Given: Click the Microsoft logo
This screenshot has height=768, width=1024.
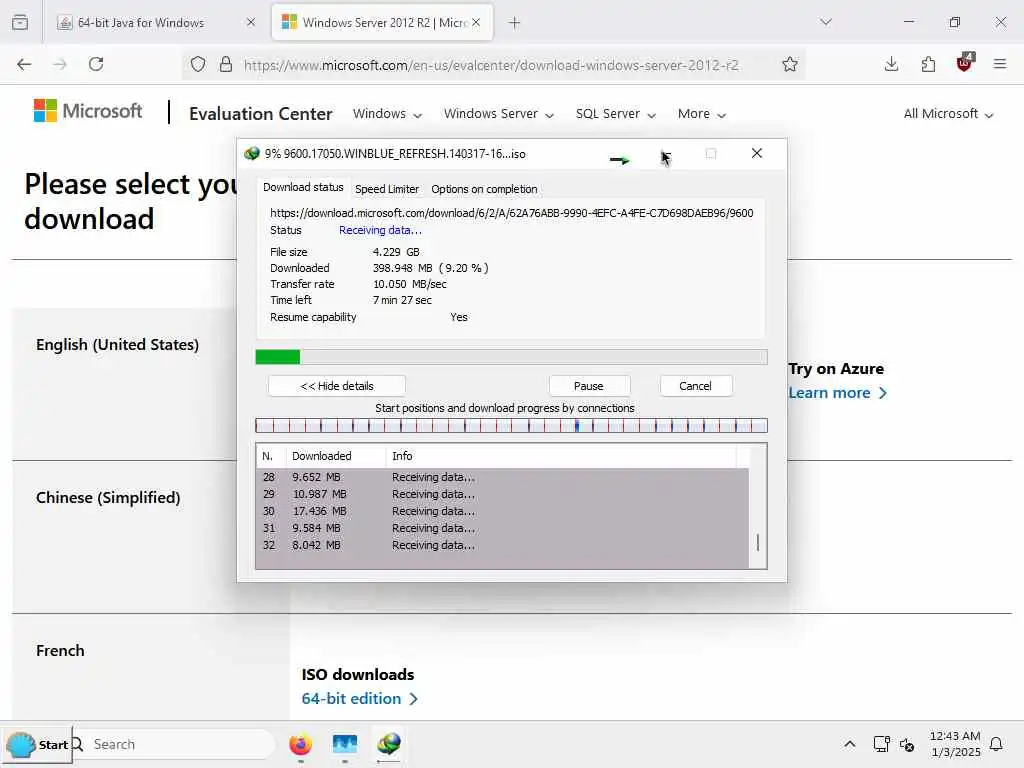Looking at the screenshot, I should point(88,111).
